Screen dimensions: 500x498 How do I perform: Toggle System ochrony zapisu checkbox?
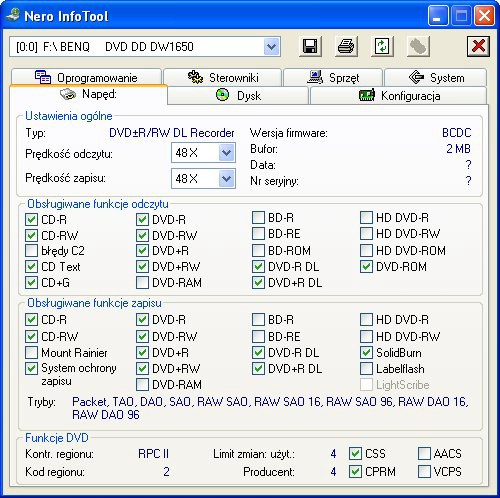(31, 369)
